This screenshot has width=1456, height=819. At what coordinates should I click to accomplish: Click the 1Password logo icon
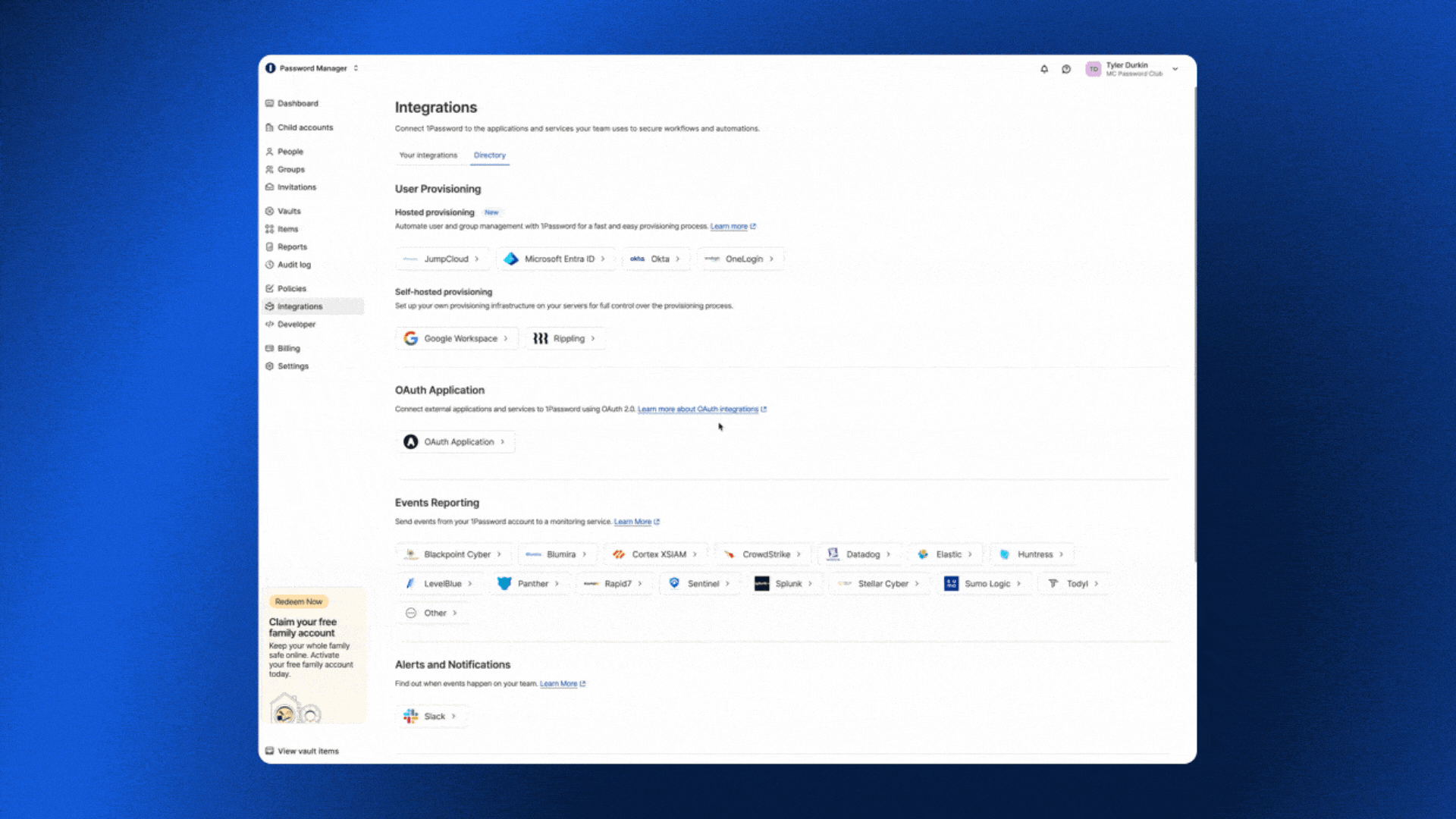(270, 68)
